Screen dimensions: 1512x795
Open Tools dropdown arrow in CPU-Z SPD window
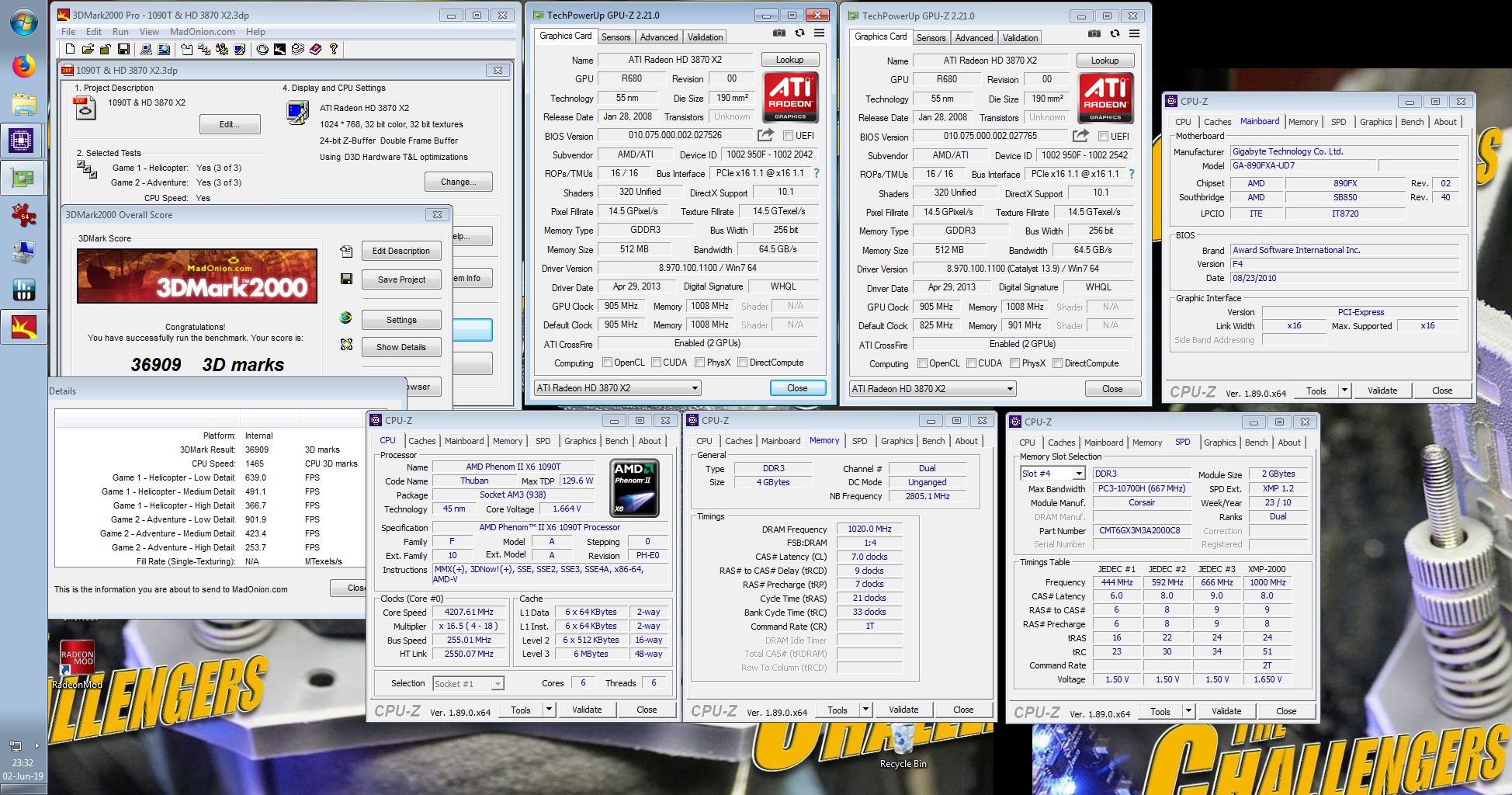(x=1189, y=711)
